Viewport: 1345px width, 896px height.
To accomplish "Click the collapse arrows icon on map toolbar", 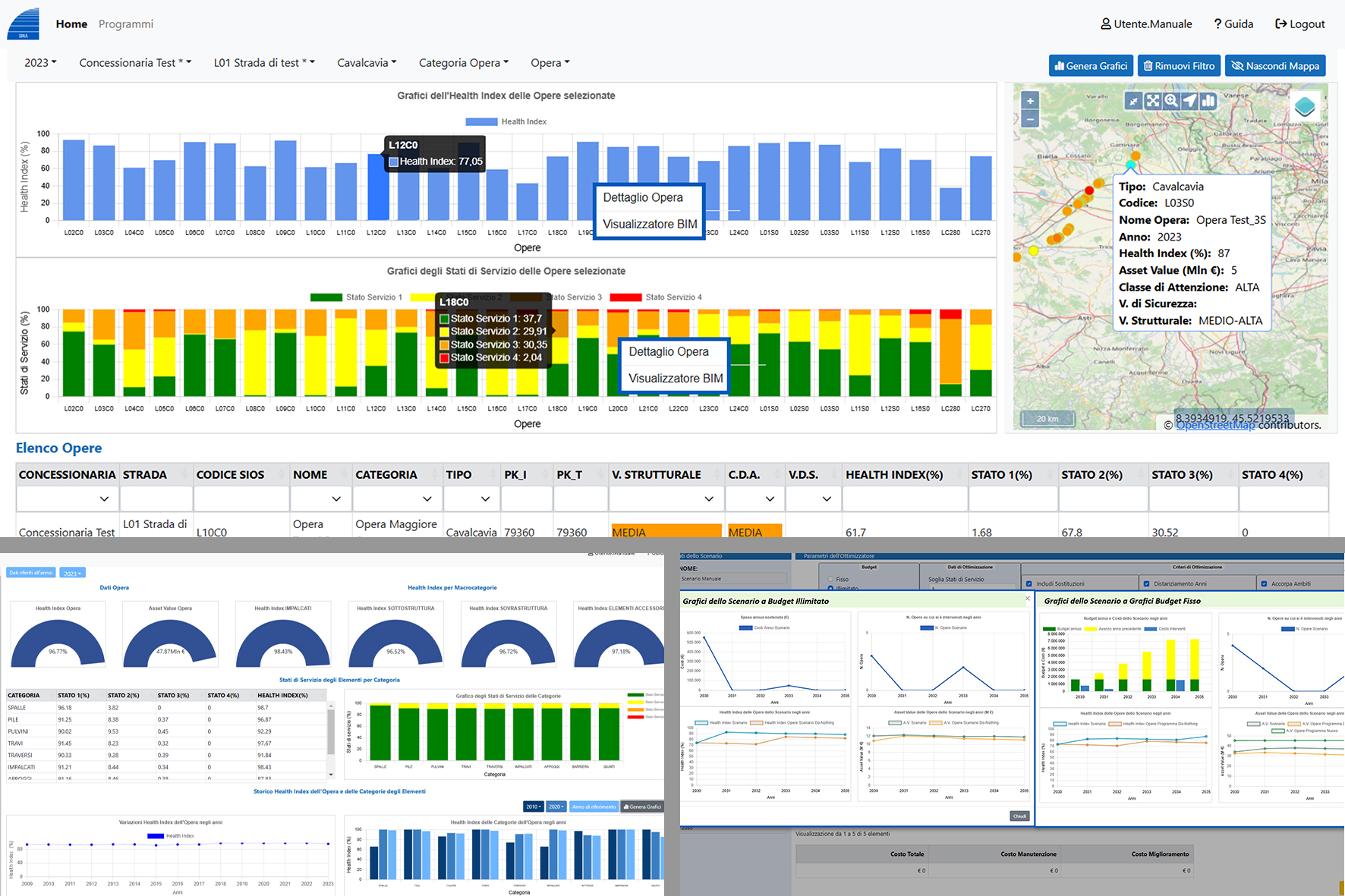I will pyautogui.click(x=1134, y=101).
